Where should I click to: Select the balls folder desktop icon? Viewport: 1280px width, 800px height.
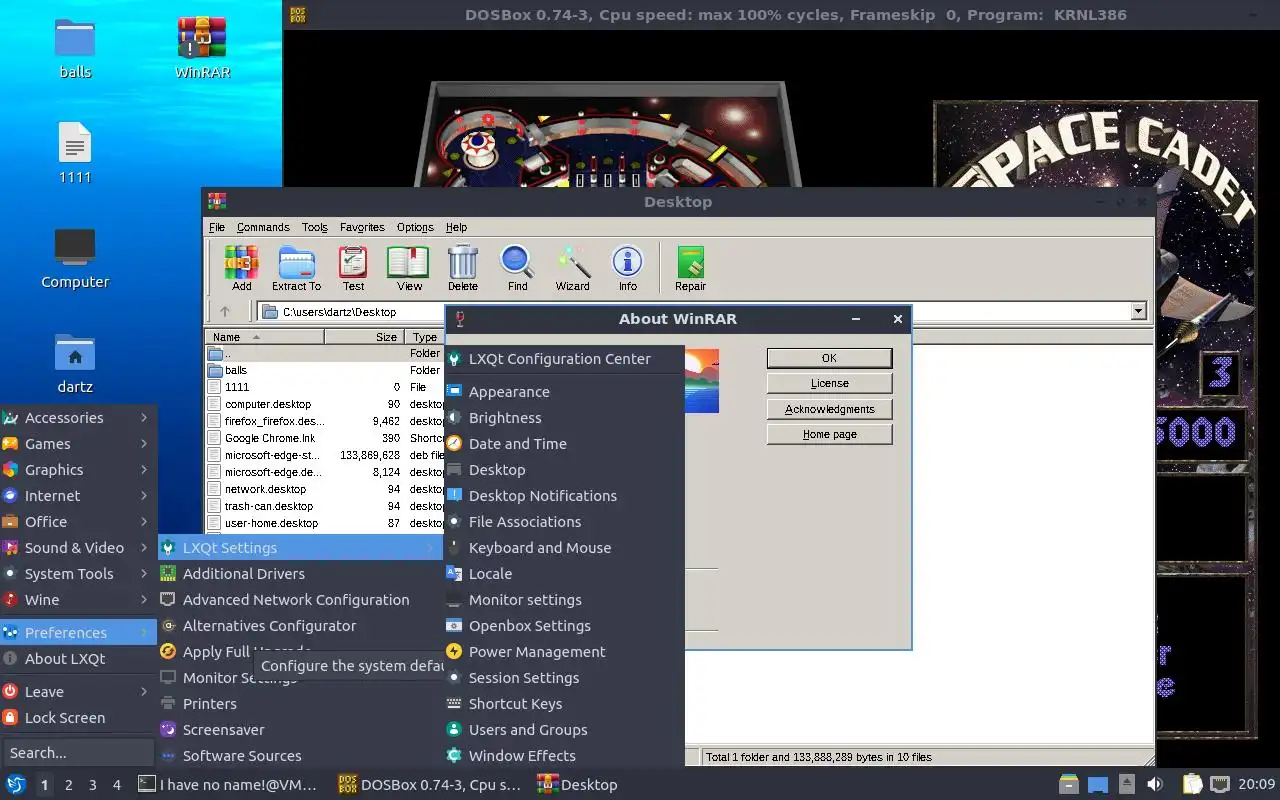[x=75, y=47]
